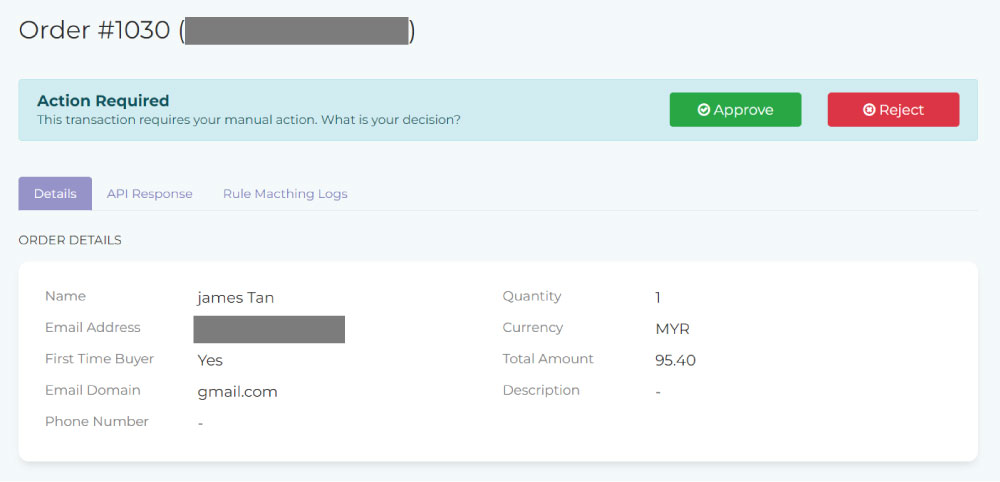This screenshot has height=482, width=1000.
Task: Select the buyer name james Tan
Action: click(236, 297)
